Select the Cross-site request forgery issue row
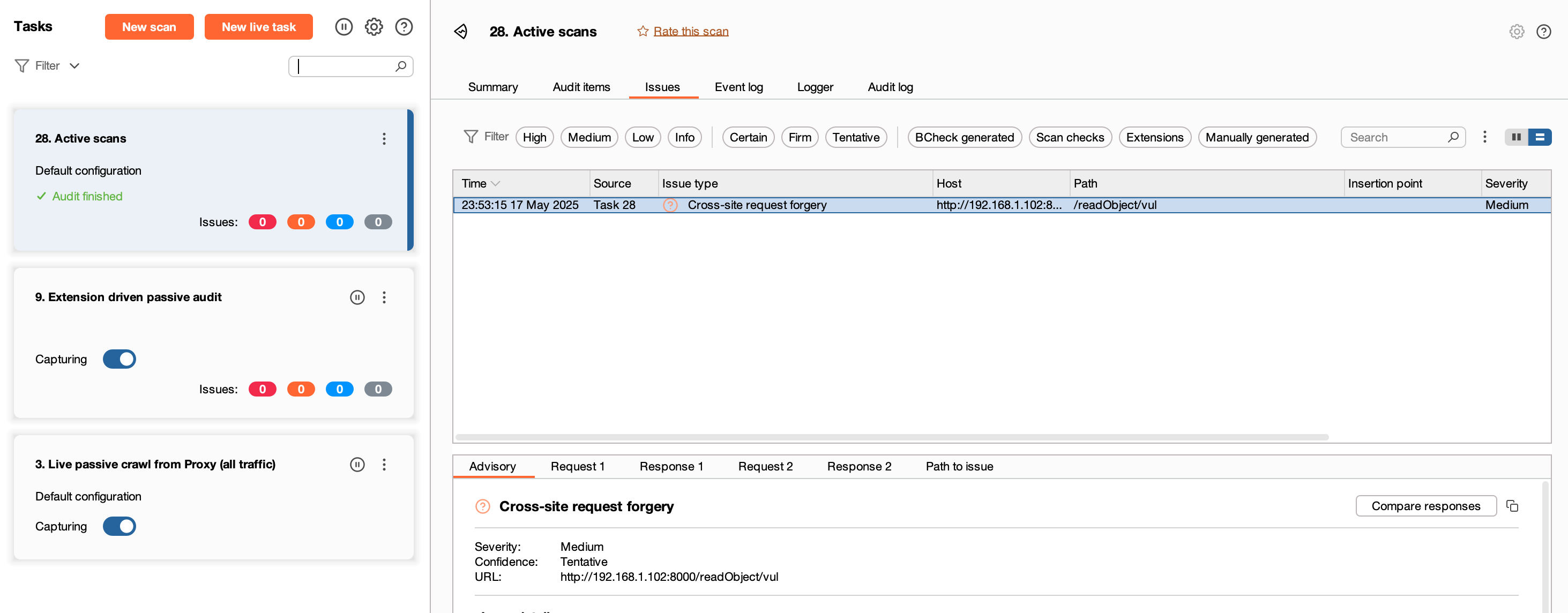 click(x=1002, y=205)
